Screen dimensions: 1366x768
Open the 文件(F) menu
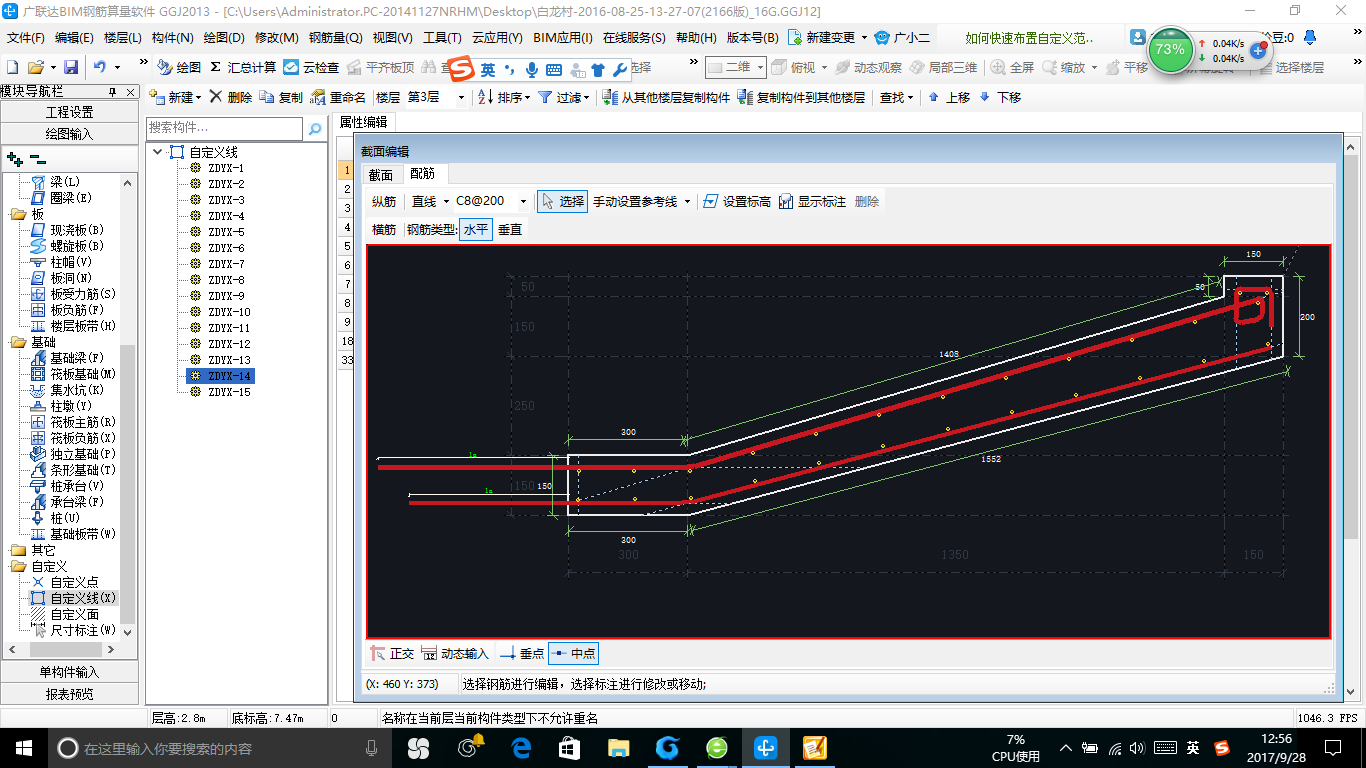(x=27, y=38)
